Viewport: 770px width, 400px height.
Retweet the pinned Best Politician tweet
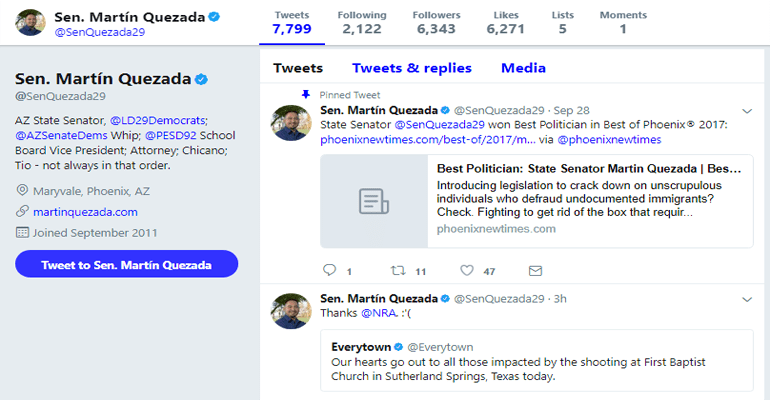pyautogui.click(x=398, y=271)
